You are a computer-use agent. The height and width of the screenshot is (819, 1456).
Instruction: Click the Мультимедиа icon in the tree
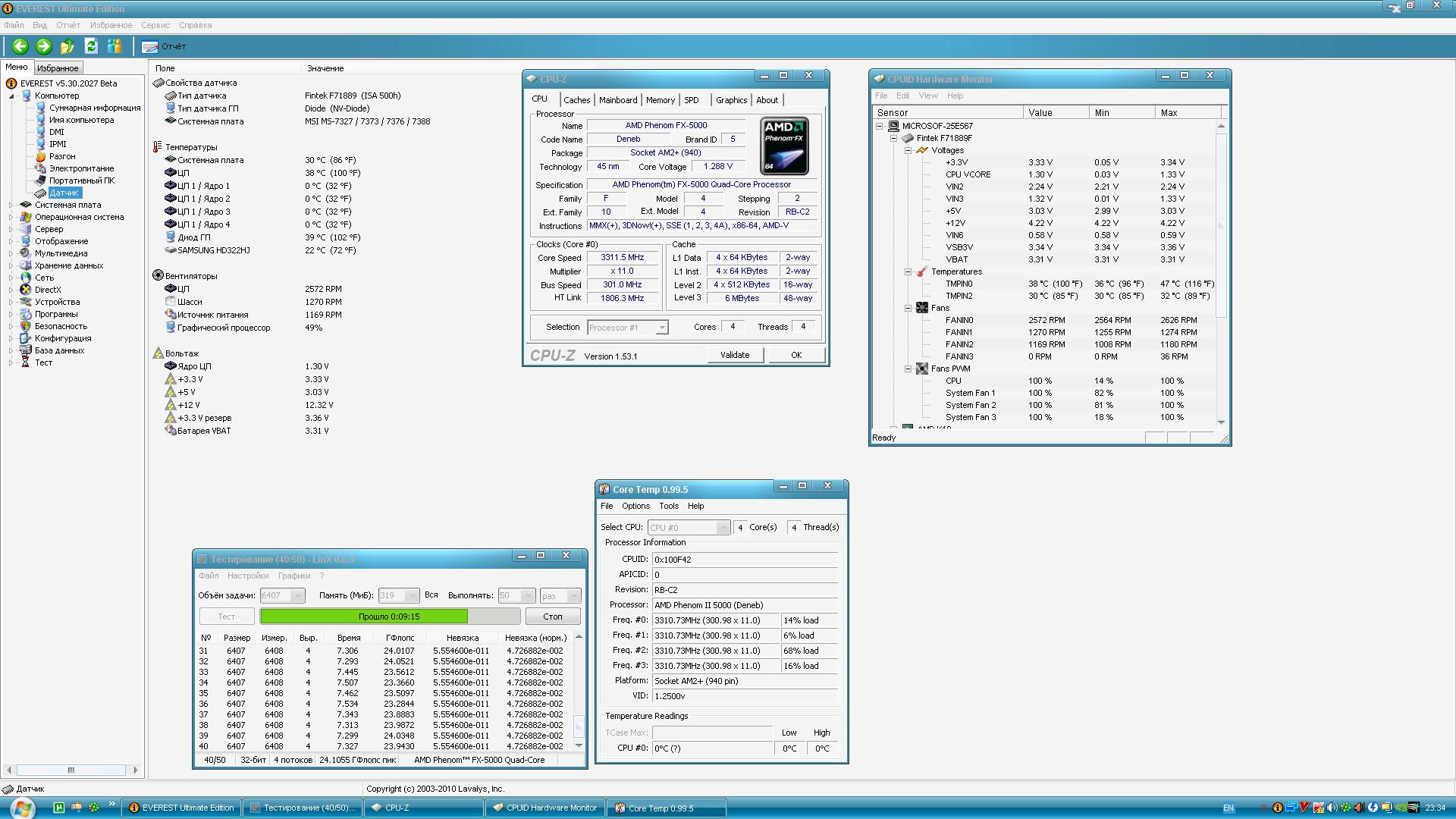pyautogui.click(x=26, y=253)
